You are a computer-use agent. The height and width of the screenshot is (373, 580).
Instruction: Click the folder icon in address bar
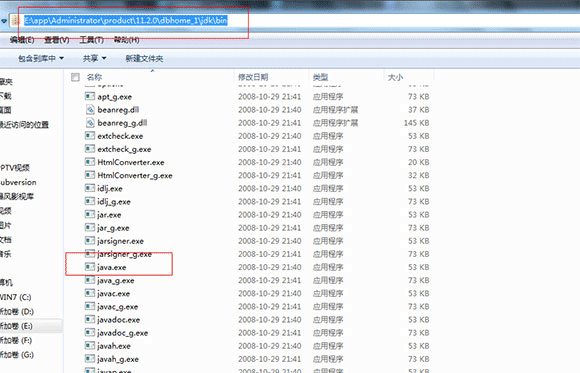(16, 21)
